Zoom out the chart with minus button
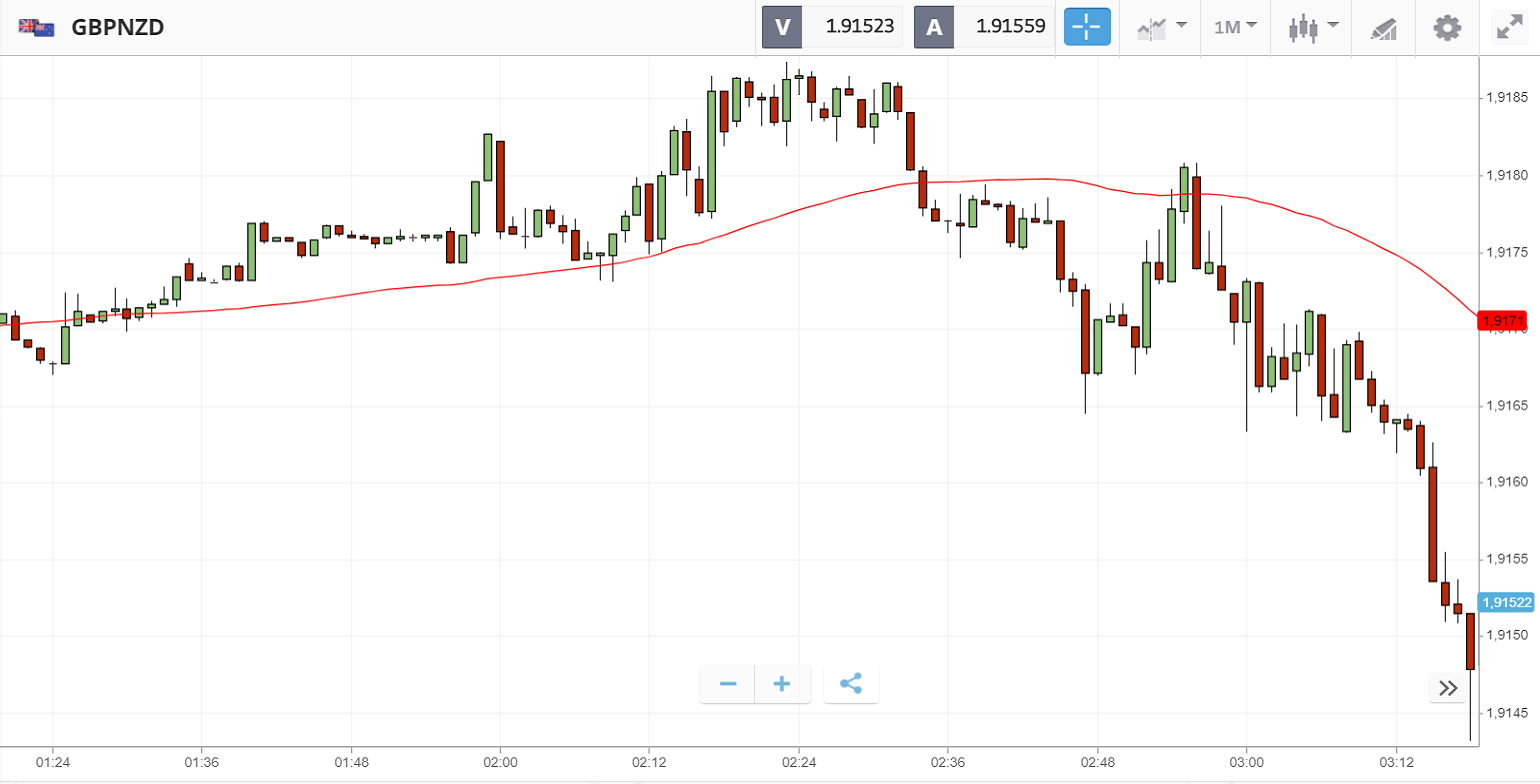 pos(728,684)
